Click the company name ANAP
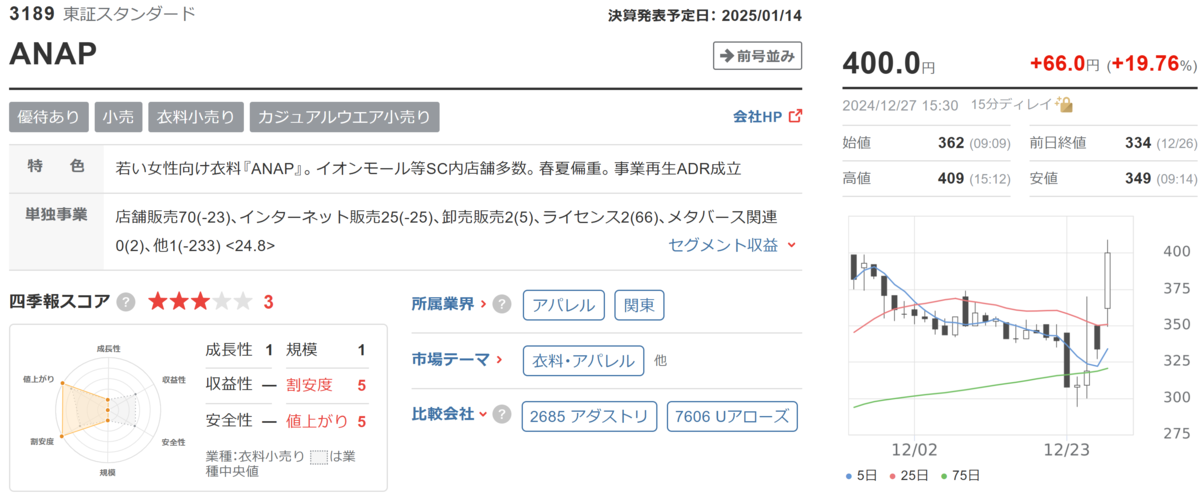 pyautogui.click(x=54, y=56)
